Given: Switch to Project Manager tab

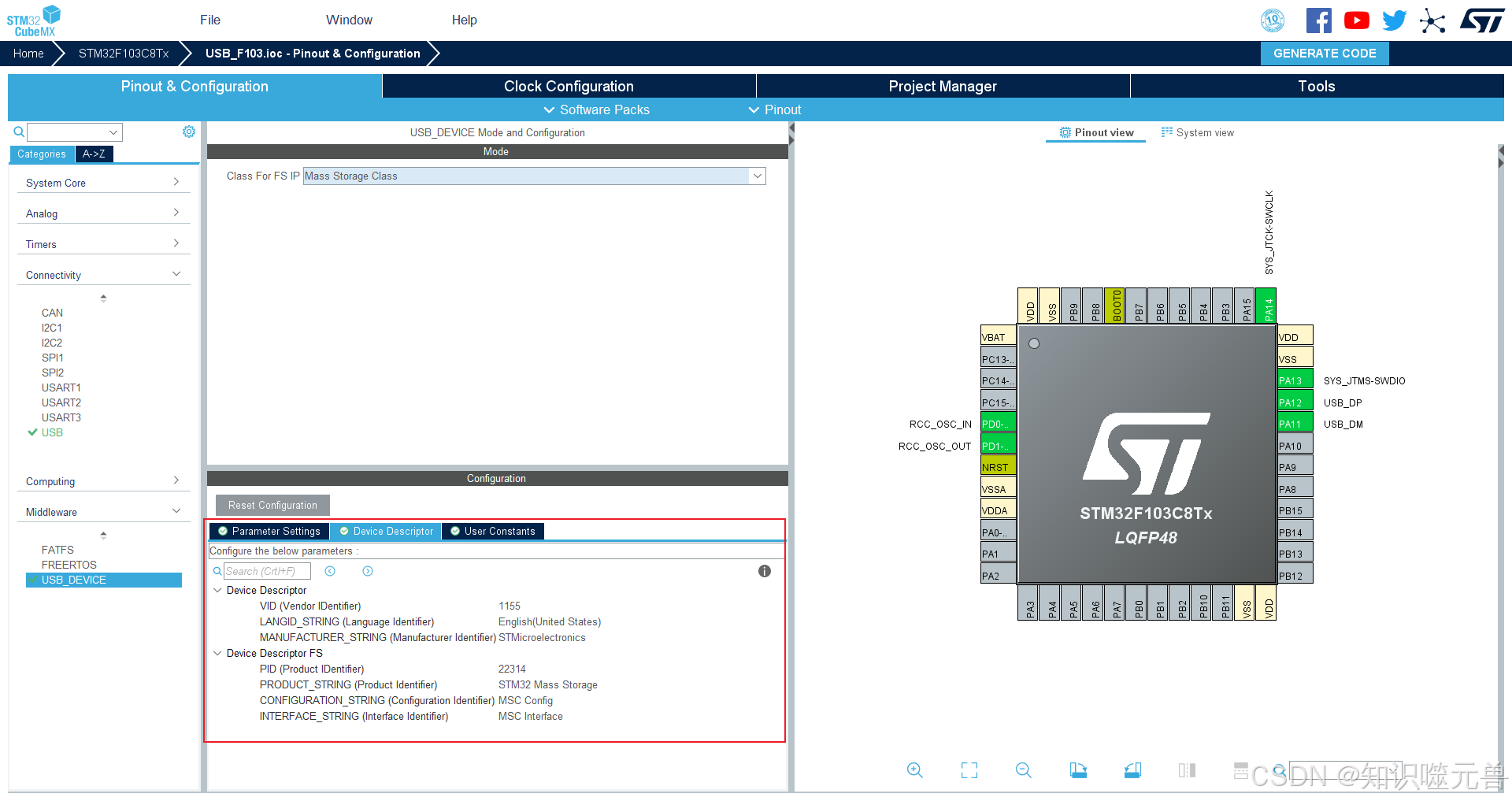Looking at the screenshot, I should [x=943, y=86].
